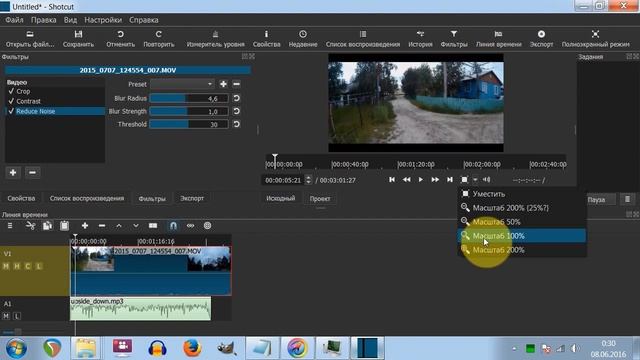Enter Полноэкранный режим fullscreen mode
Screen dimensions: 640x360
click(596, 39)
